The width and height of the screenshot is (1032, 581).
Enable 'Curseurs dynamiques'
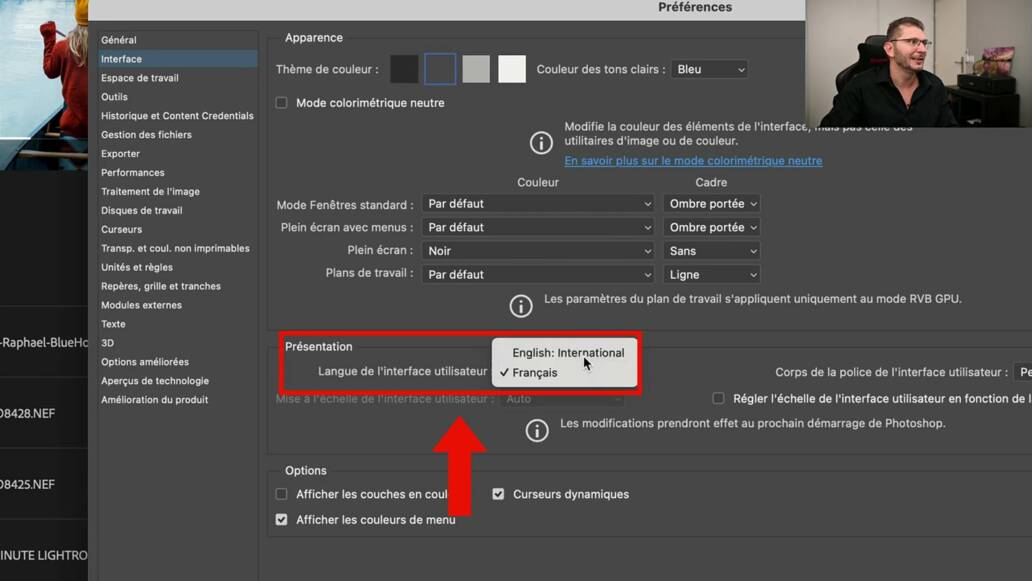click(x=498, y=493)
